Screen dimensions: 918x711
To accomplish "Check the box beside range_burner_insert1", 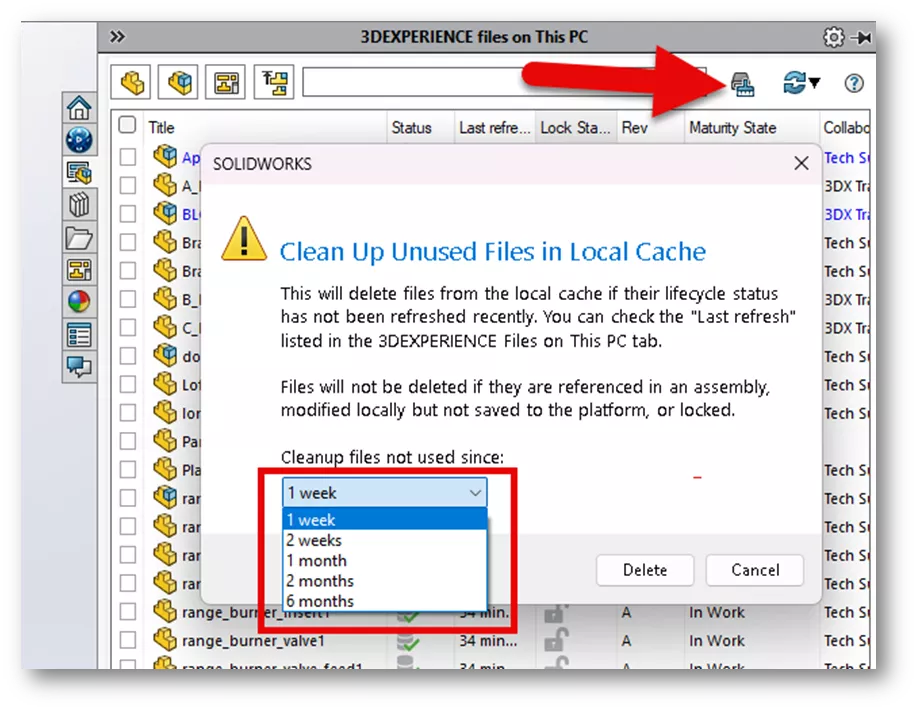I will 127,612.
